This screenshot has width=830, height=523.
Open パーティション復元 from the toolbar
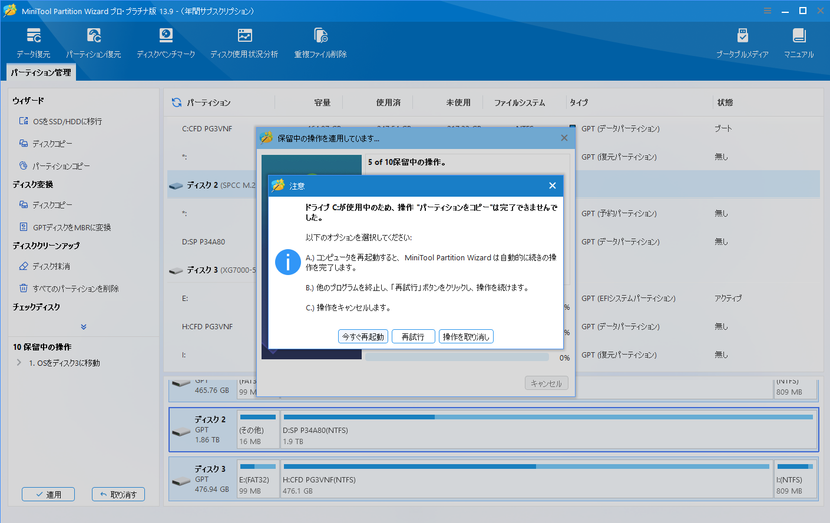pos(94,43)
